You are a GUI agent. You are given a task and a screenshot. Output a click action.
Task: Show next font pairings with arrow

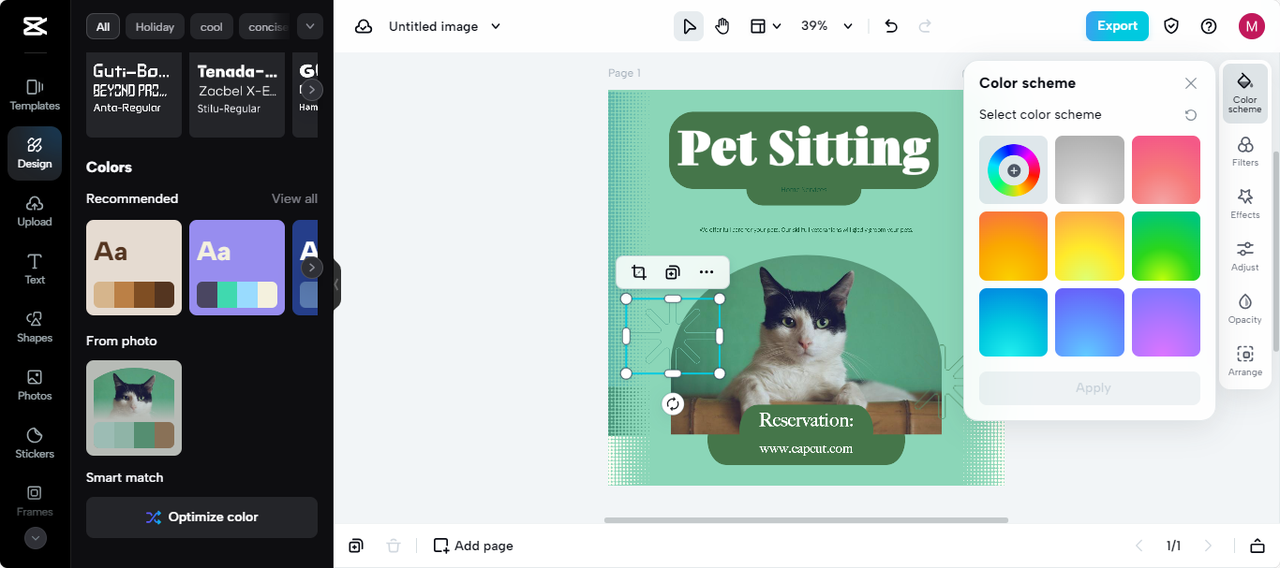pos(312,89)
